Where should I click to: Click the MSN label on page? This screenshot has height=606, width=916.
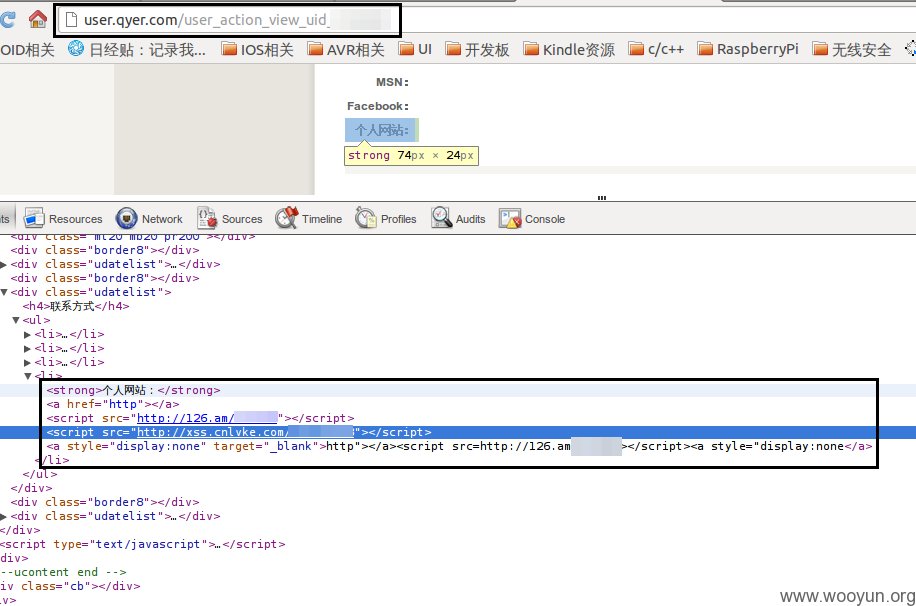click(393, 82)
